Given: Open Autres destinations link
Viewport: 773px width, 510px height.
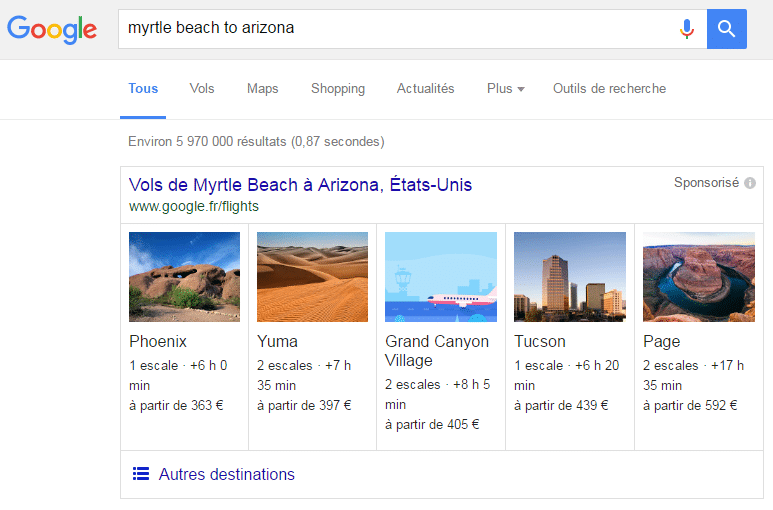Looking at the screenshot, I should [227, 474].
